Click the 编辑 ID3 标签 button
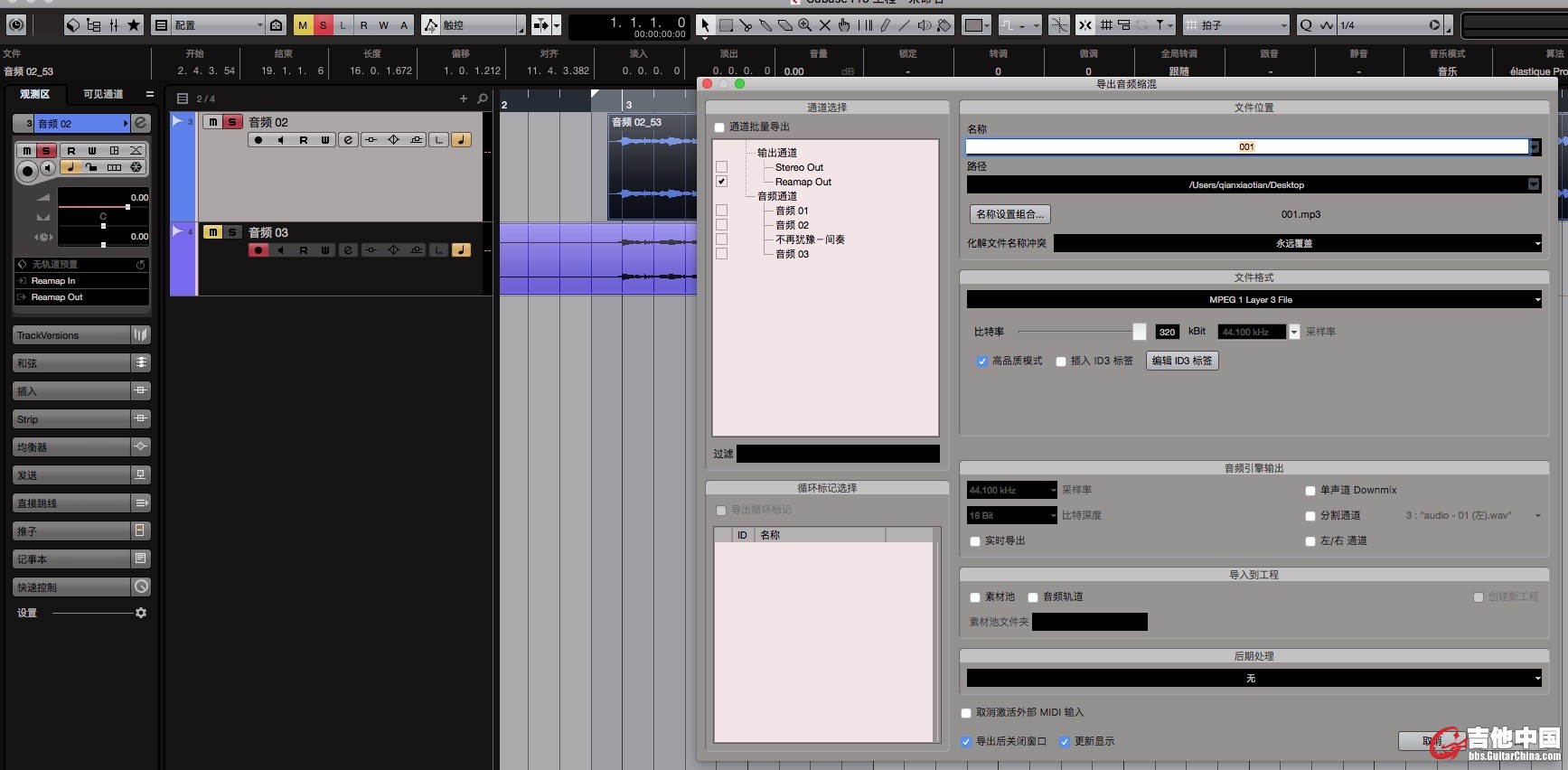This screenshot has height=770, width=1568. [x=1182, y=361]
